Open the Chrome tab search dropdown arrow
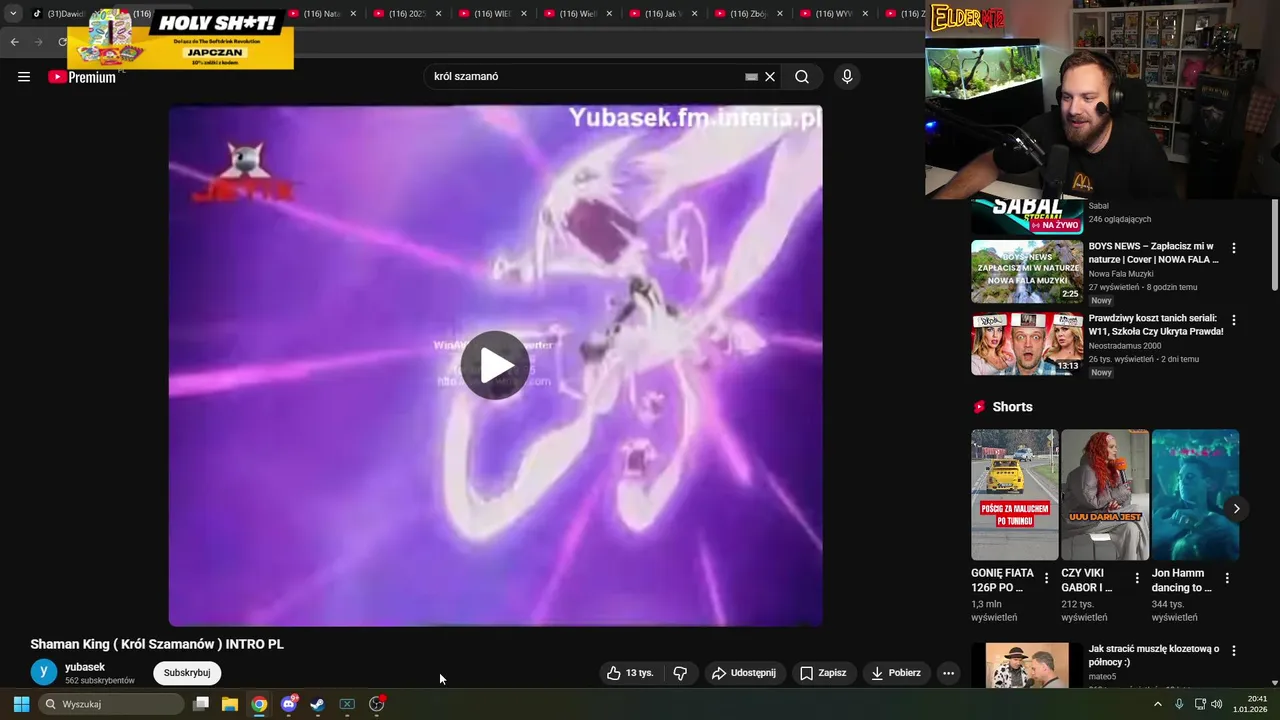1280x720 pixels. pyautogui.click(x=13, y=14)
